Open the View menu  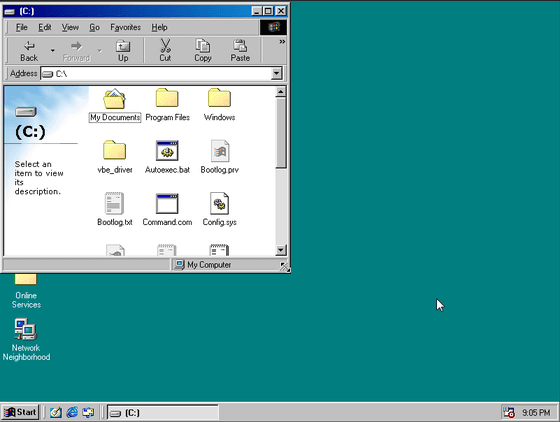tap(70, 27)
